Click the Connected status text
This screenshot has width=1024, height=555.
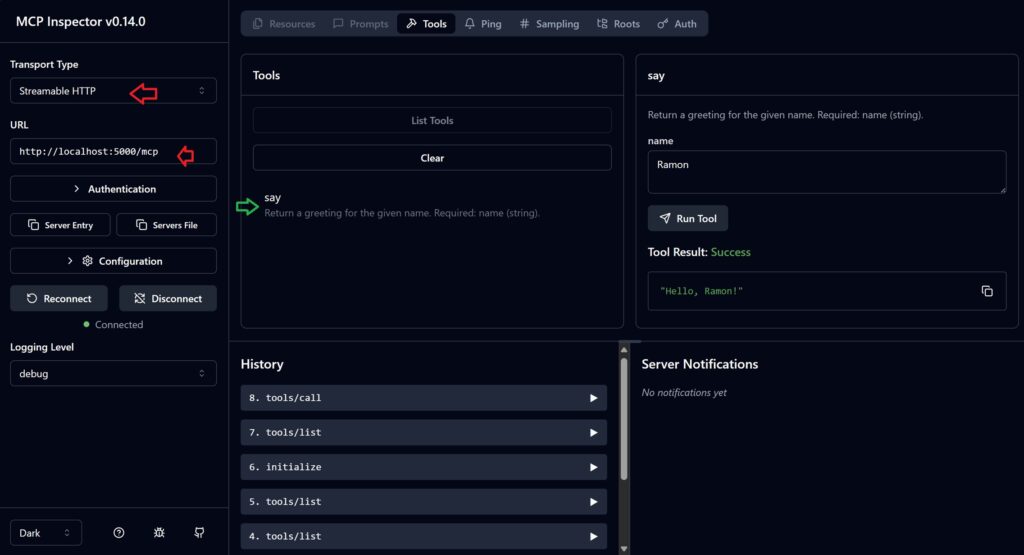pos(119,325)
